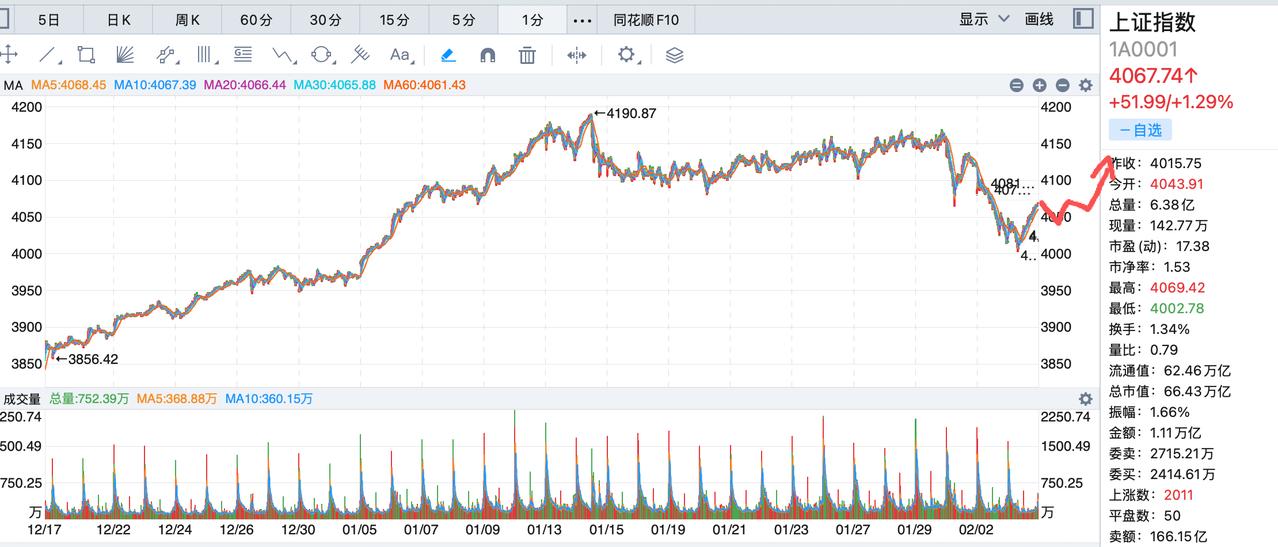
Task: Click the 12/17 date axis label
Action: tap(46, 529)
